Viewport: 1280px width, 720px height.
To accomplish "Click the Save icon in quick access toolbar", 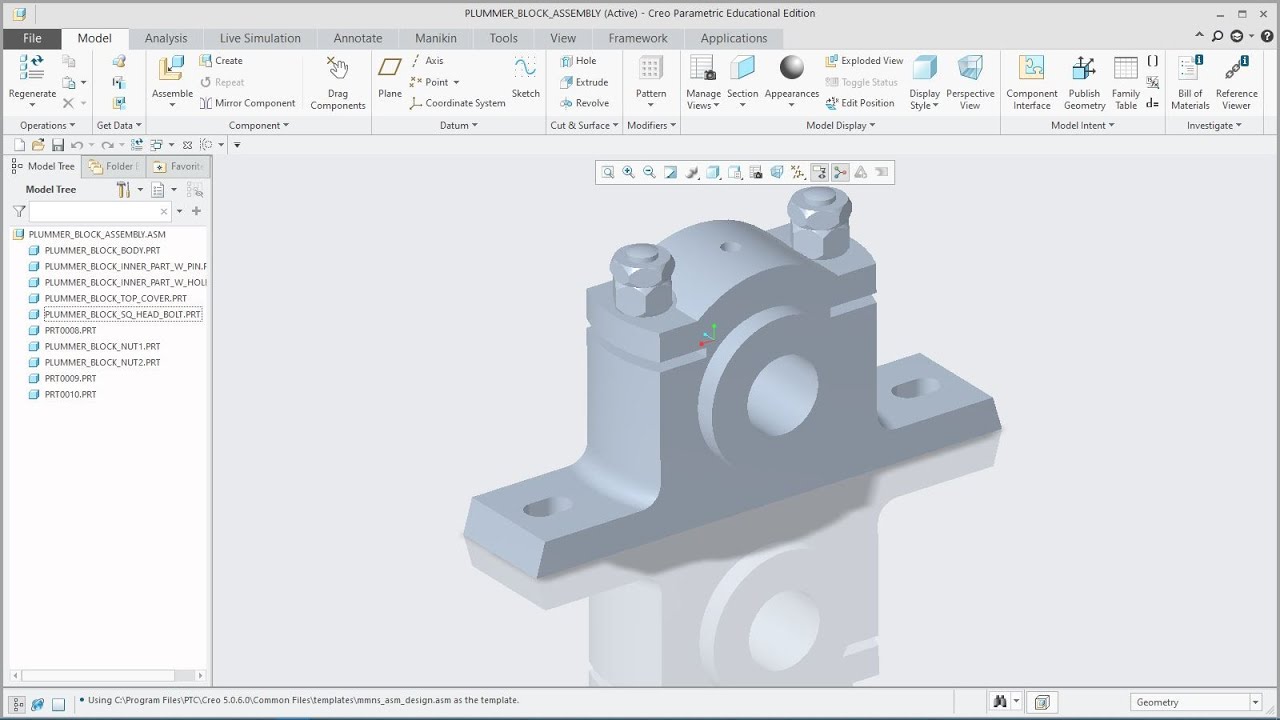I will [x=58, y=145].
